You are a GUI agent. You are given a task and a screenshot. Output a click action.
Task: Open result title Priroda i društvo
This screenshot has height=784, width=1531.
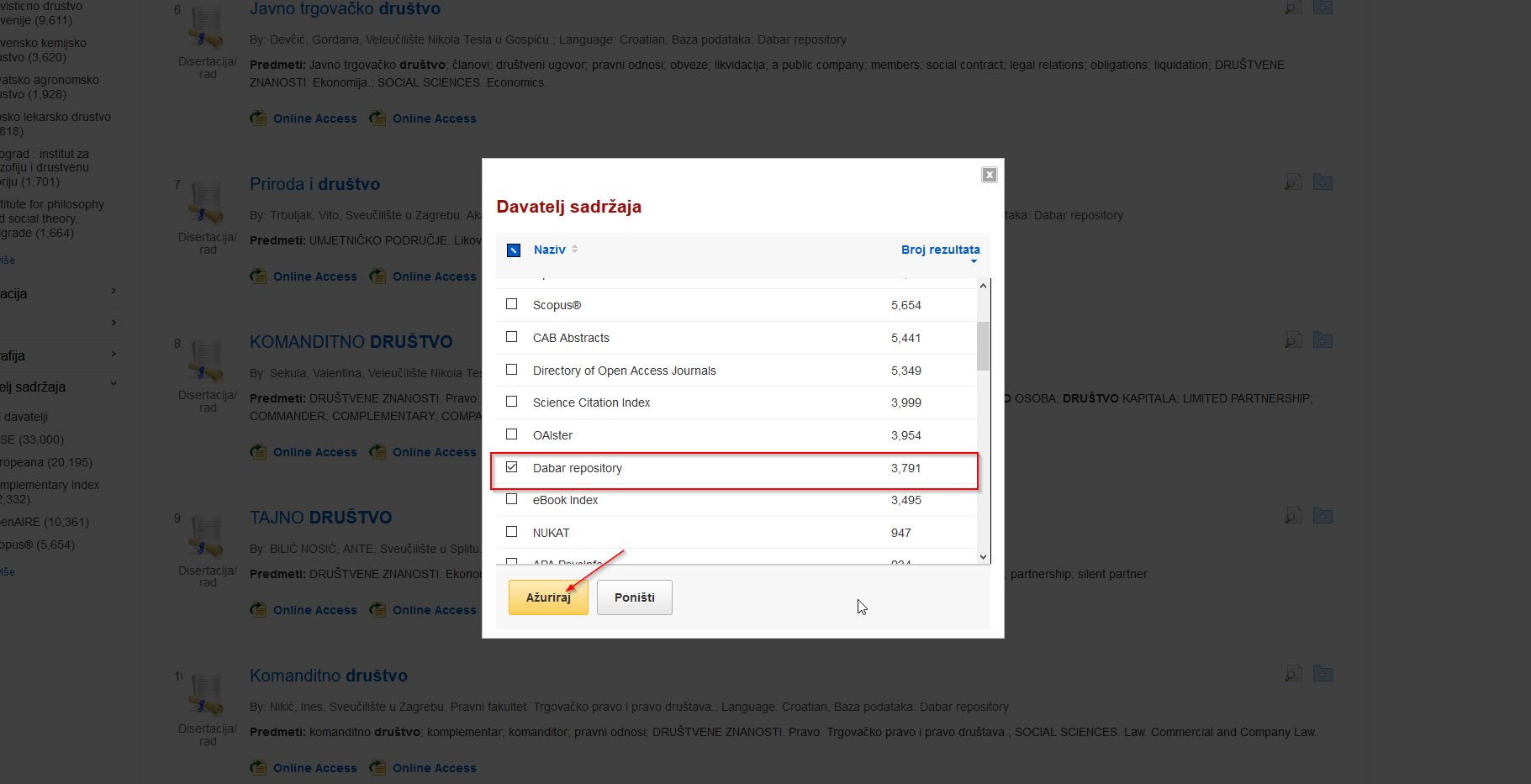click(x=314, y=184)
